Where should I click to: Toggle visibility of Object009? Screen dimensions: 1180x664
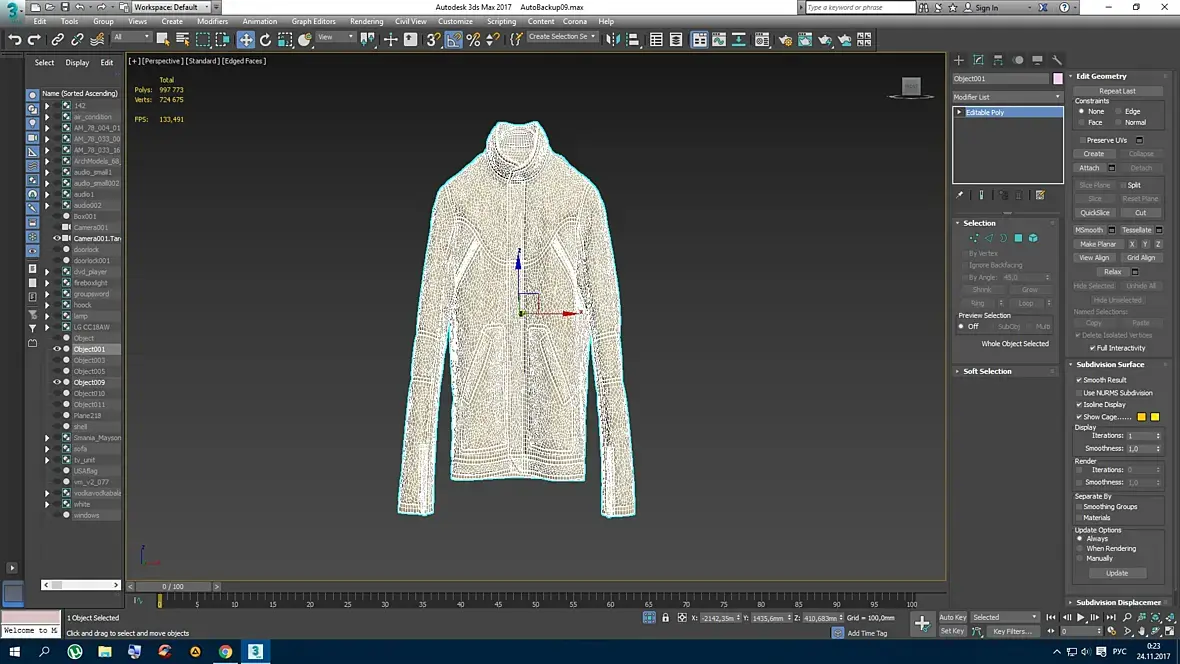tap(57, 382)
